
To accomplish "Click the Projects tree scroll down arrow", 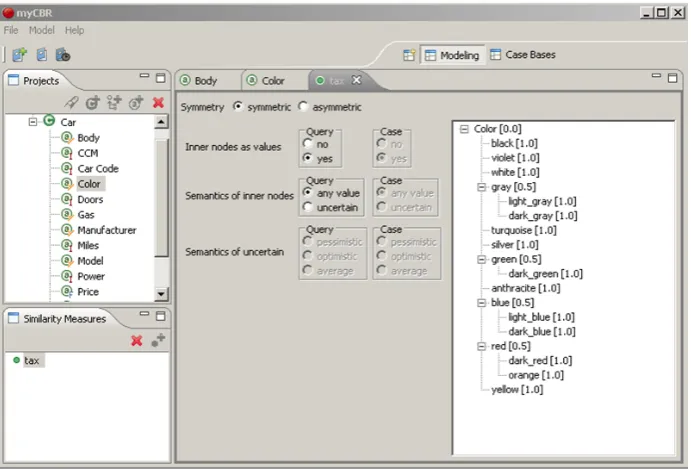I will pyautogui.click(x=161, y=293).
